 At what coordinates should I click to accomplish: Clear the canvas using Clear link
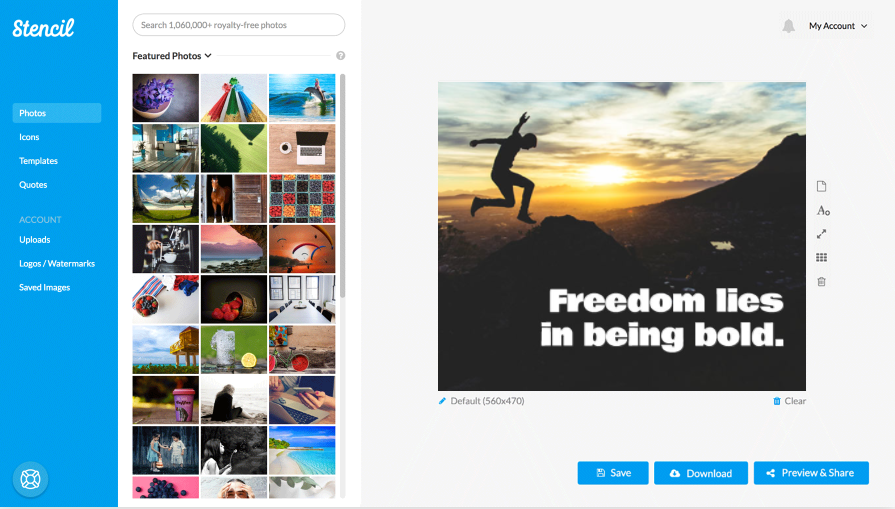pos(789,401)
